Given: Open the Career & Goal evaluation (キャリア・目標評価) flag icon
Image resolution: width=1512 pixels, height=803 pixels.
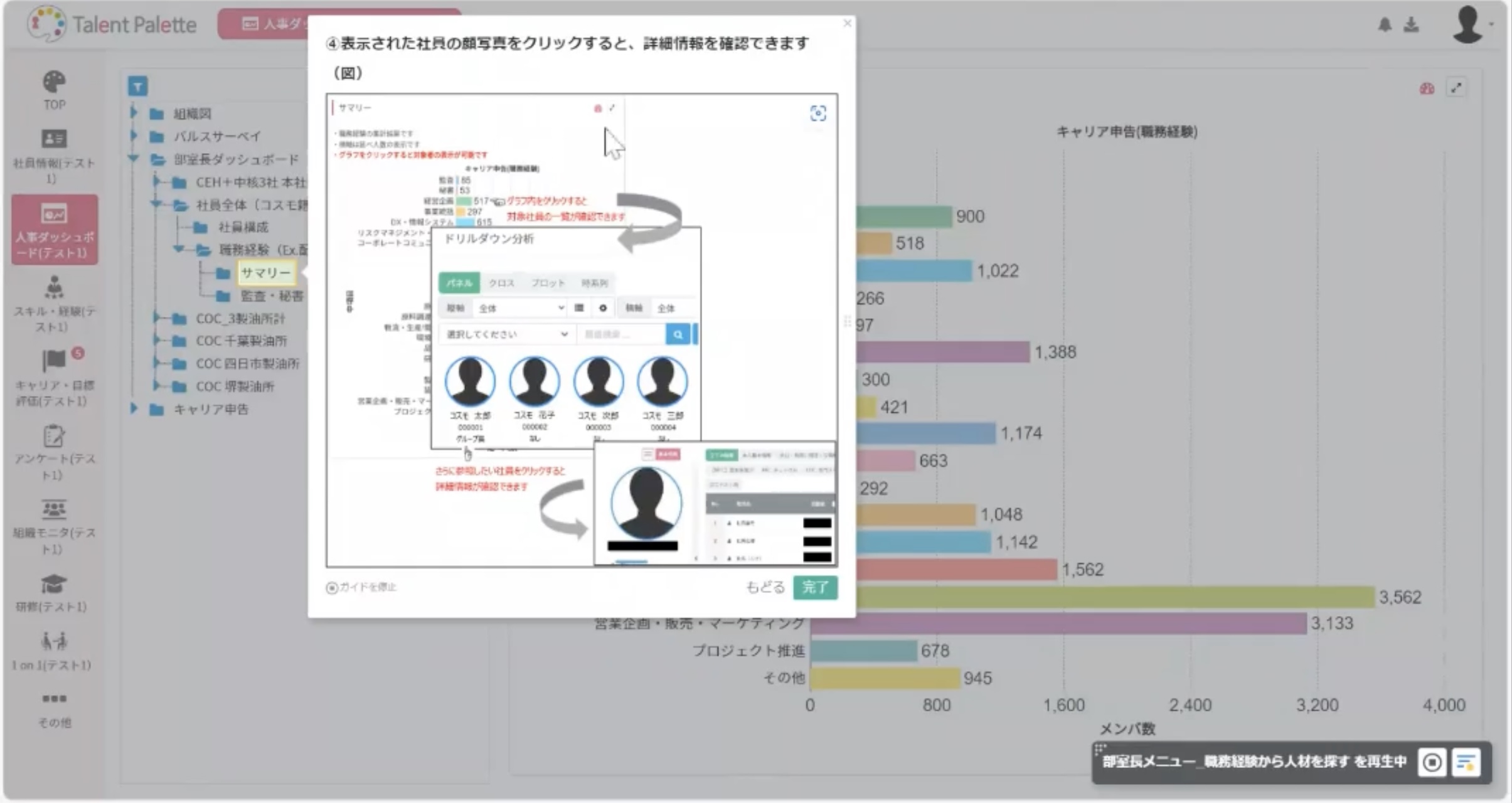Looking at the screenshot, I should [x=54, y=360].
